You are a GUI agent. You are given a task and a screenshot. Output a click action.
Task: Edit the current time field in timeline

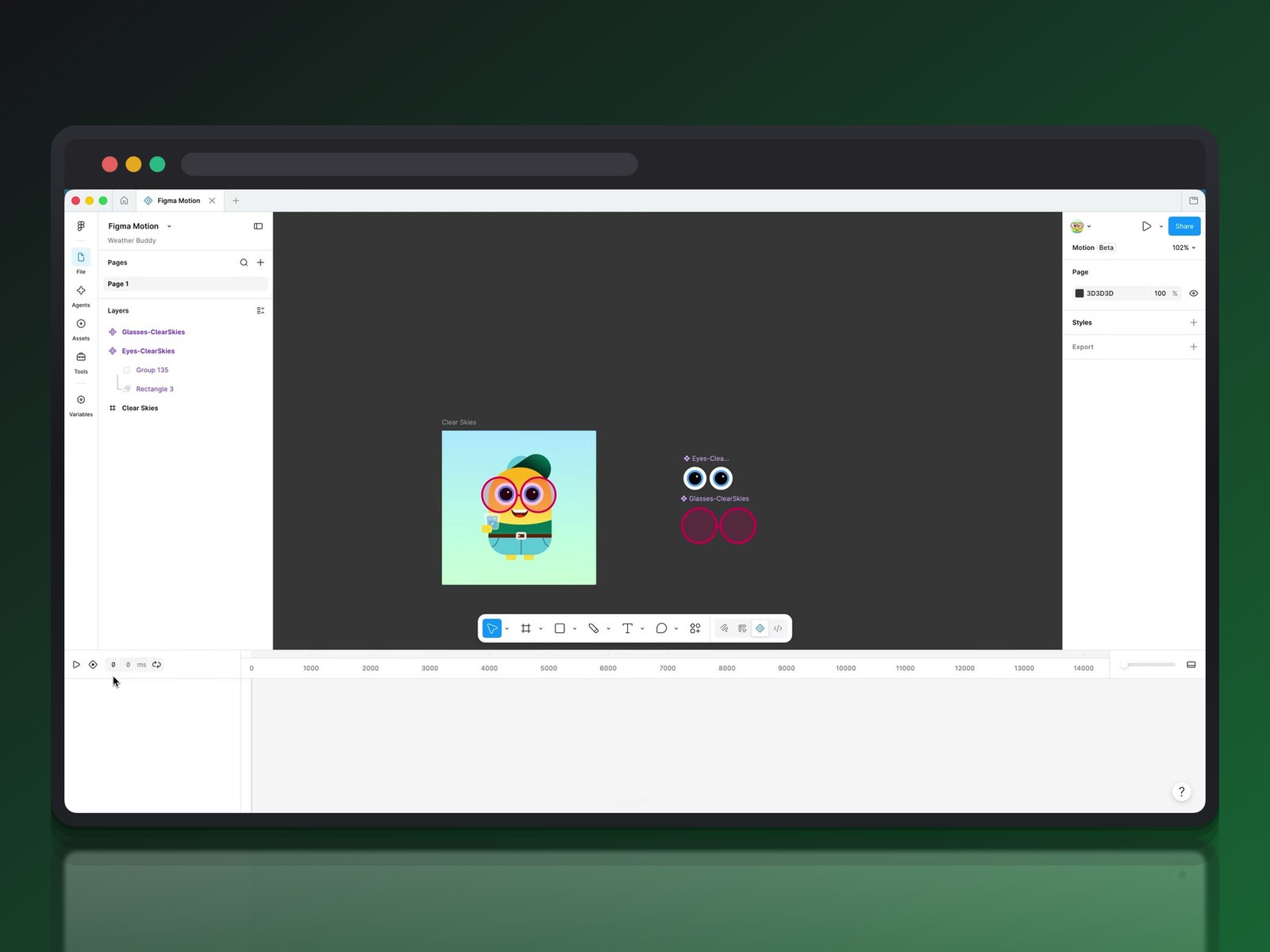pos(114,665)
